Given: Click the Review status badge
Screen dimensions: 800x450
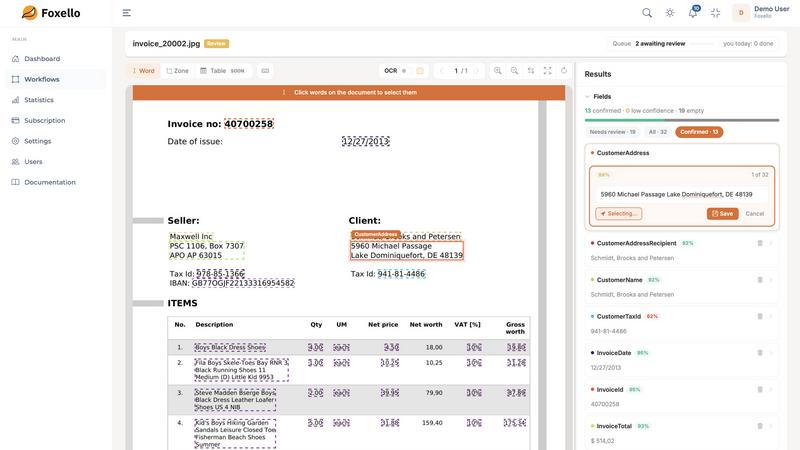Looking at the screenshot, I should 216,44.
